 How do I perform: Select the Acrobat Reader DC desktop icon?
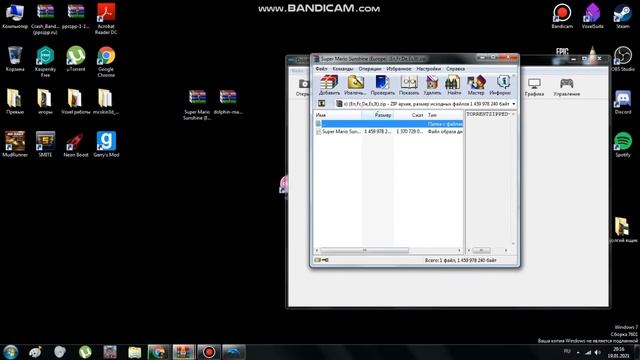[106, 19]
